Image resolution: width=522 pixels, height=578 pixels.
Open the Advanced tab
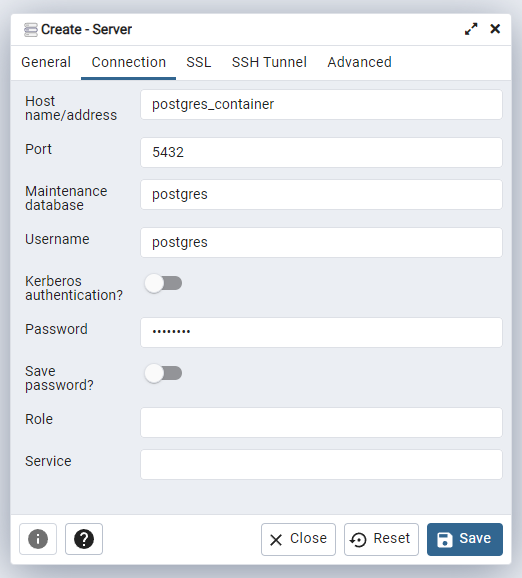tap(359, 62)
